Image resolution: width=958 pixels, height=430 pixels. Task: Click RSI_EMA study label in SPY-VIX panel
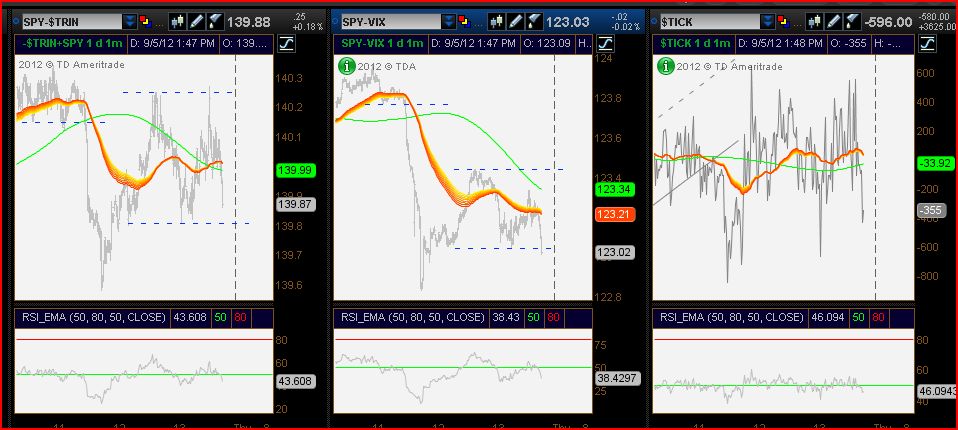[412, 318]
